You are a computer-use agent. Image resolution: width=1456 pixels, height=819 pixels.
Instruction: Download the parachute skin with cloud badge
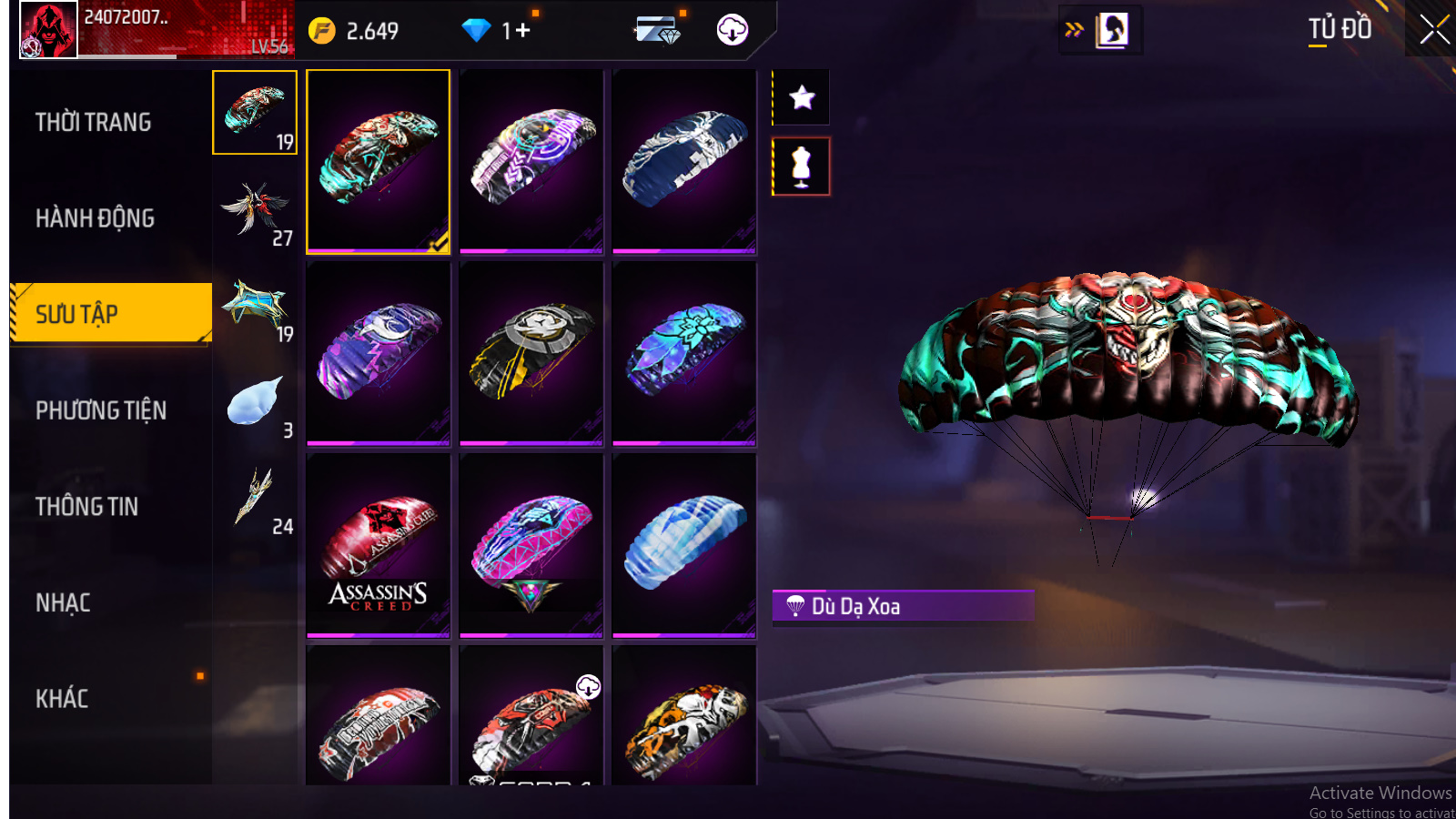(531, 715)
